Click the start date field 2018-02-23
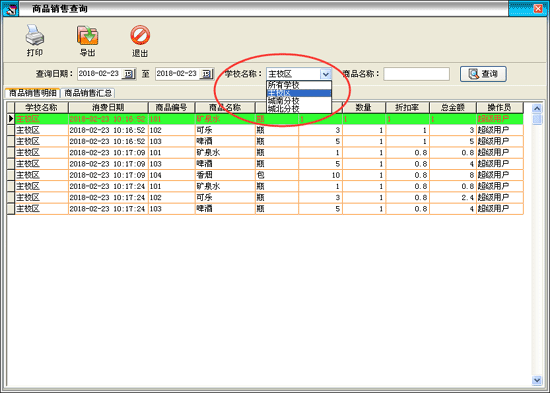The image size is (550, 393). pyautogui.click(x=99, y=74)
